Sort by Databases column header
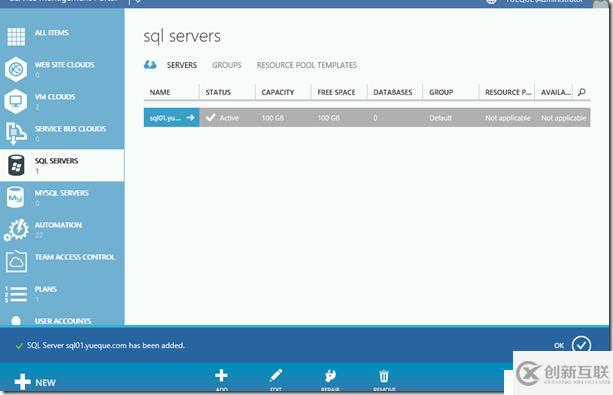Viewport: 613px width, 395px height. click(393, 92)
